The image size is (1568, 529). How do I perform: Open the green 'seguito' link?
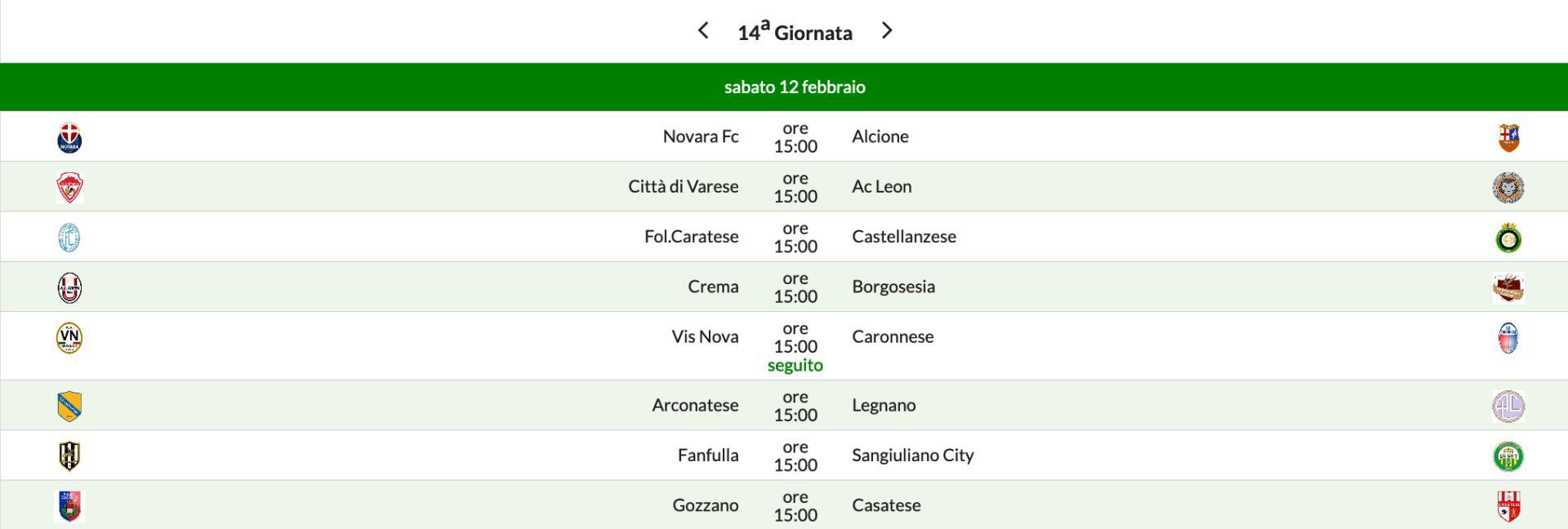click(x=795, y=365)
